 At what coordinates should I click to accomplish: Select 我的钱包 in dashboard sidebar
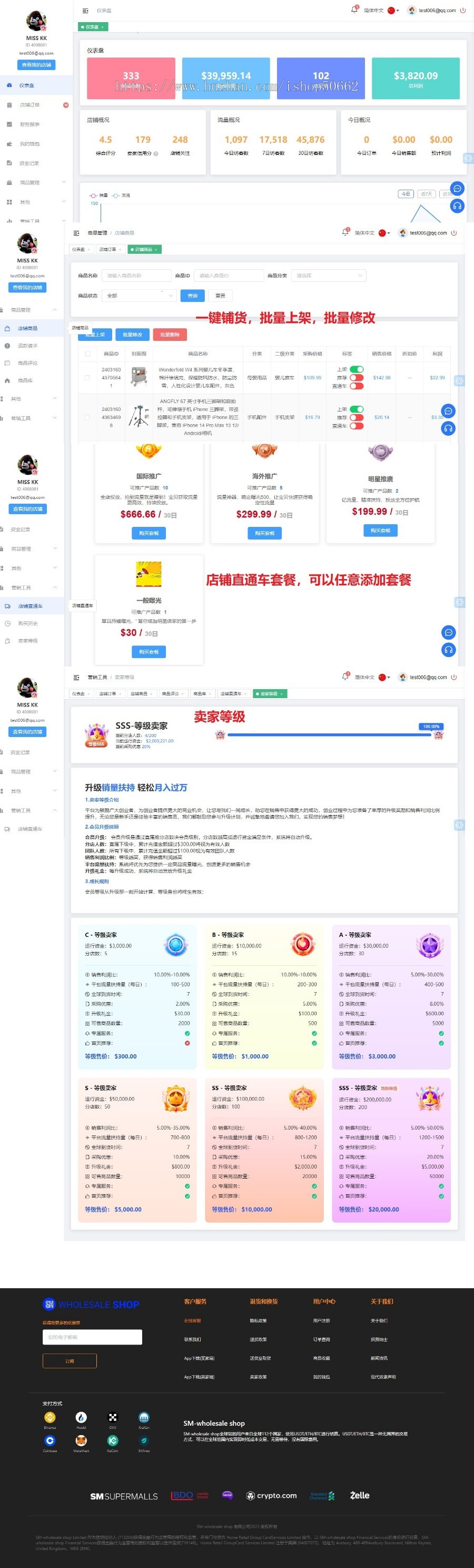pos(36,144)
